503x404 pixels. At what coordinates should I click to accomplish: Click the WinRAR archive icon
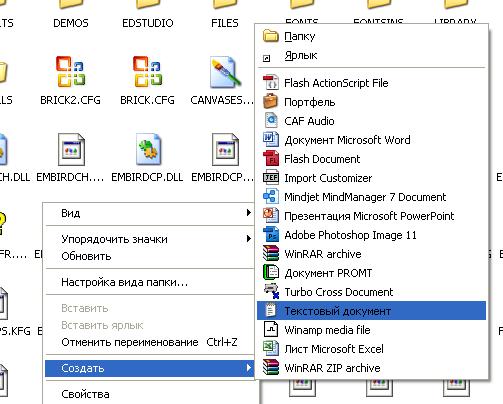pos(270,254)
